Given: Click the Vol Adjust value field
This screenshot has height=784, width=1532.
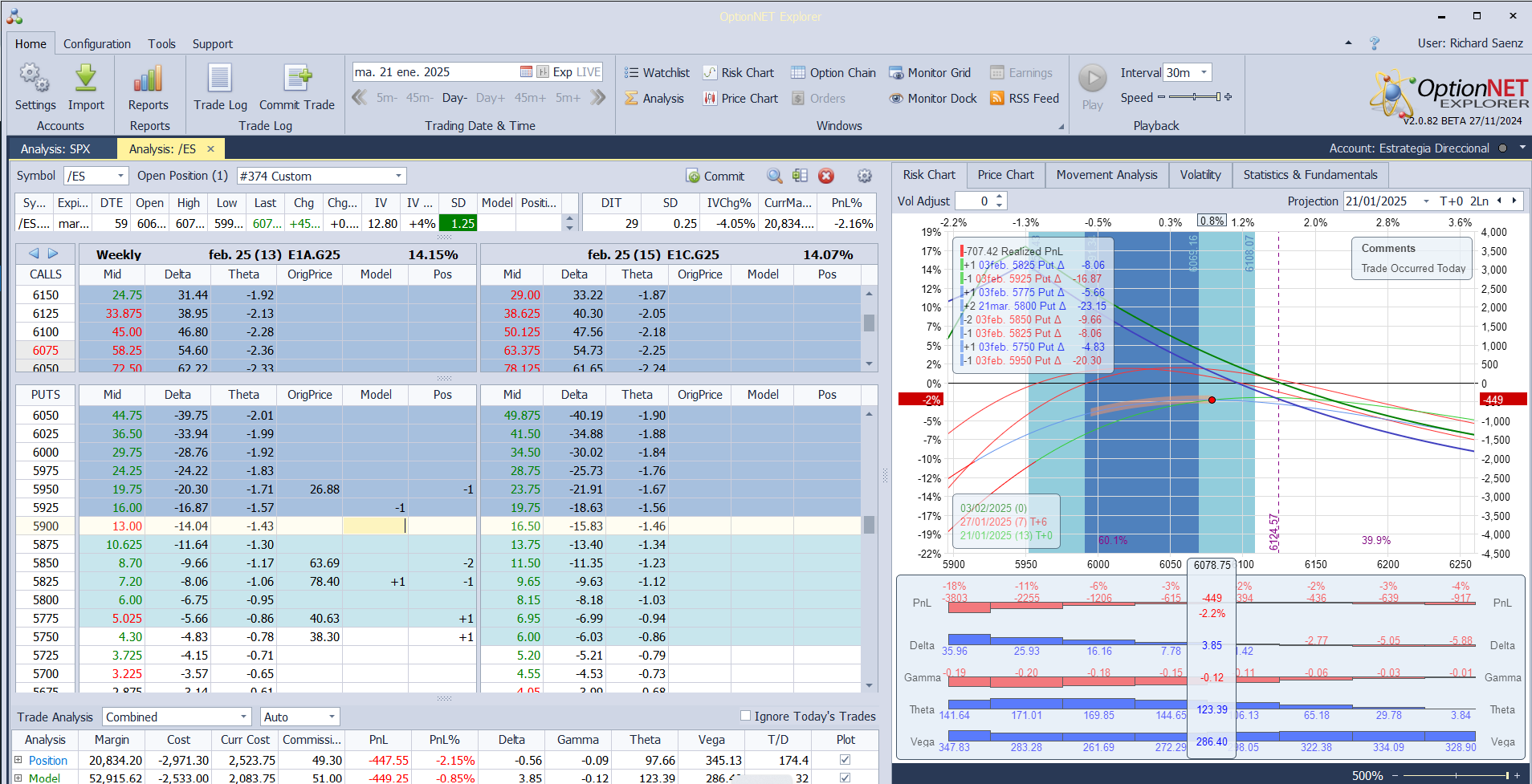Looking at the screenshot, I should [x=975, y=201].
